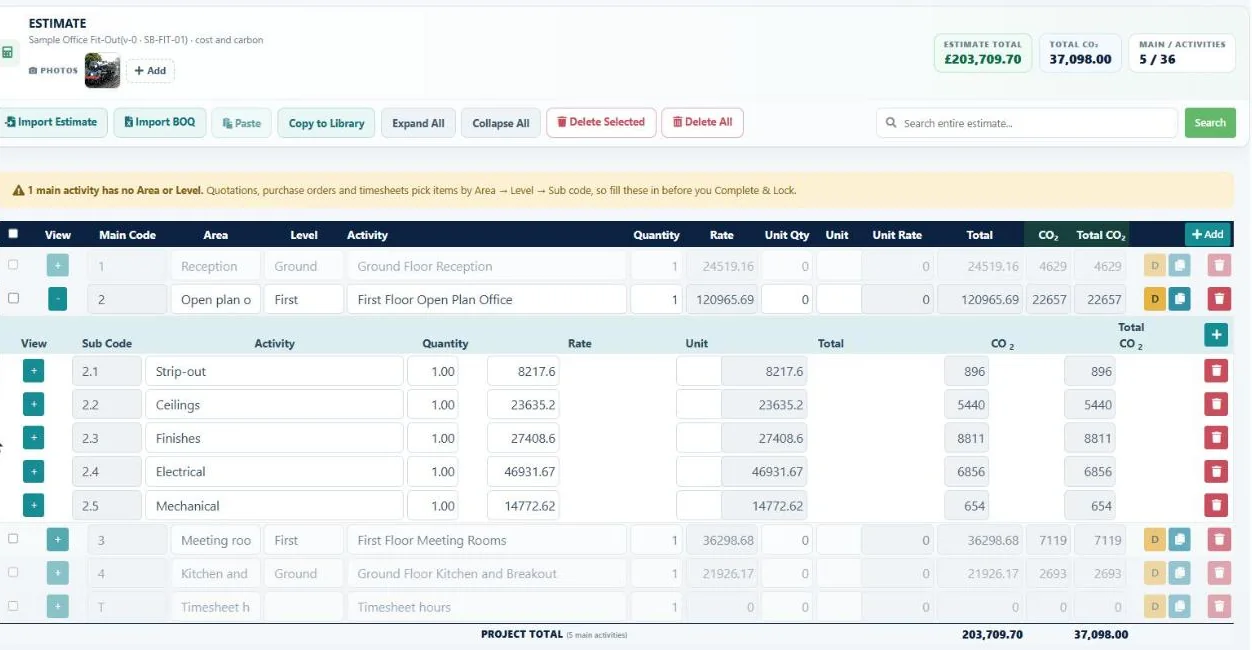Collapse main activity 2 Open Plan Office
This screenshot has height=650, width=1252.
tap(57, 299)
